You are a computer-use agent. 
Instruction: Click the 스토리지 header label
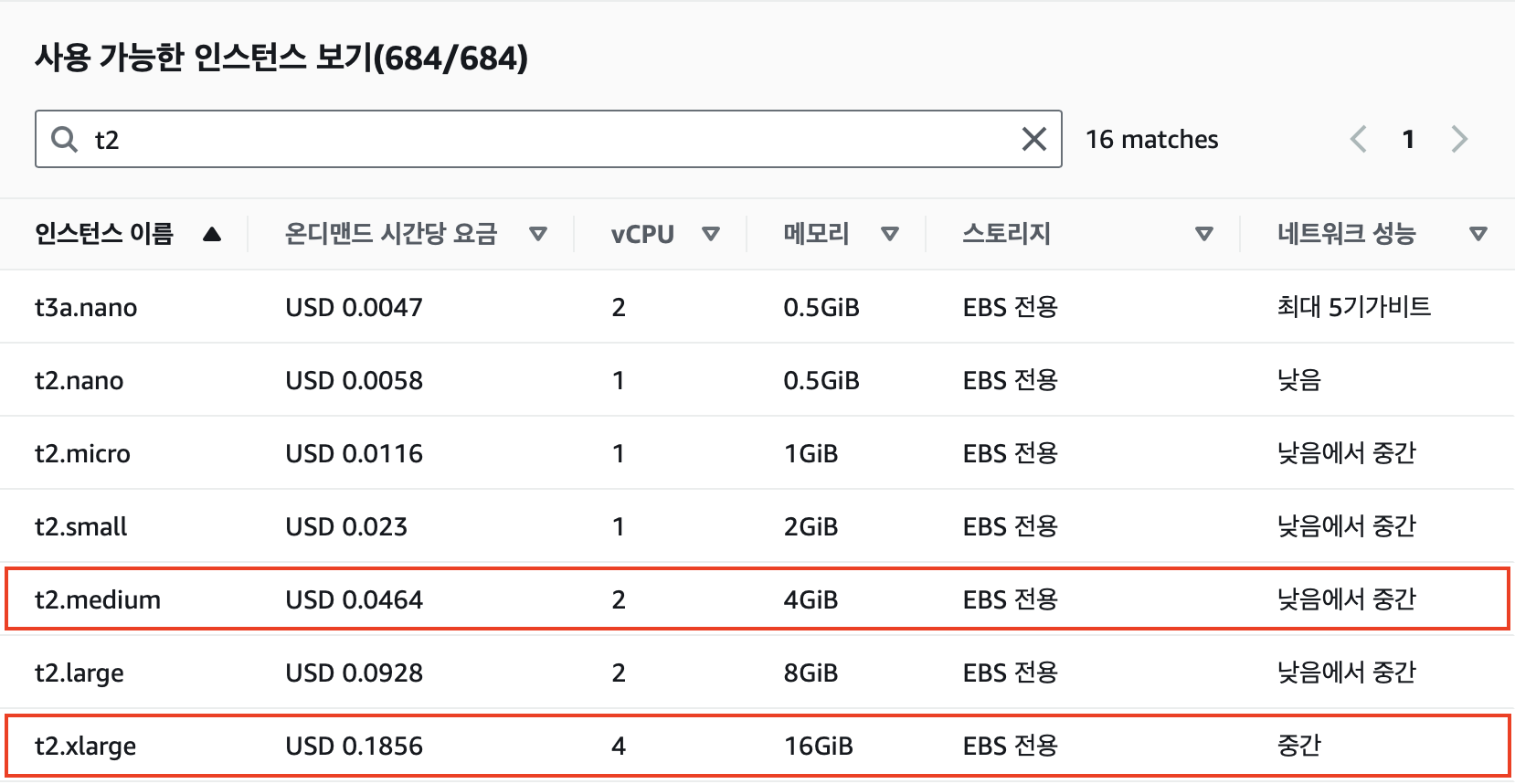(1007, 234)
